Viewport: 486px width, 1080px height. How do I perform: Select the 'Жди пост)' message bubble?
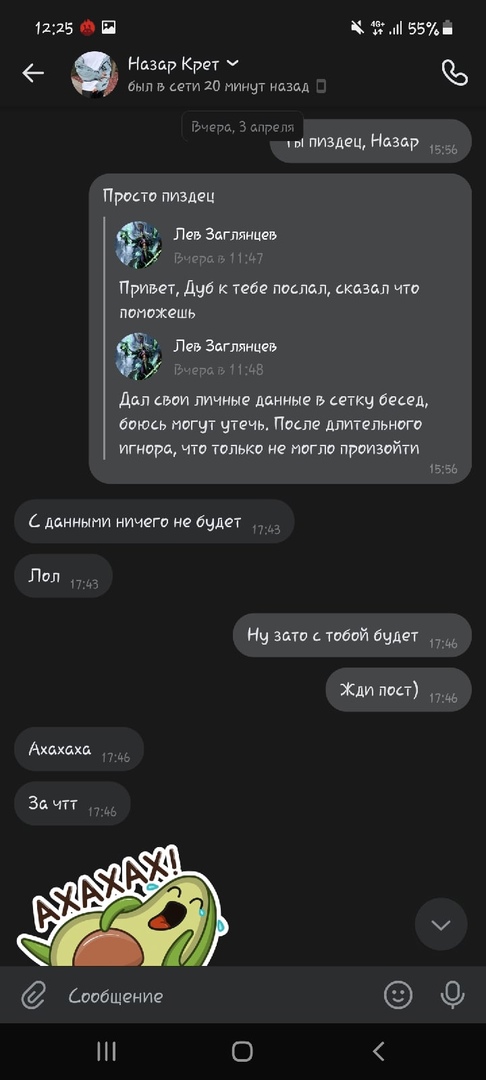click(399, 689)
